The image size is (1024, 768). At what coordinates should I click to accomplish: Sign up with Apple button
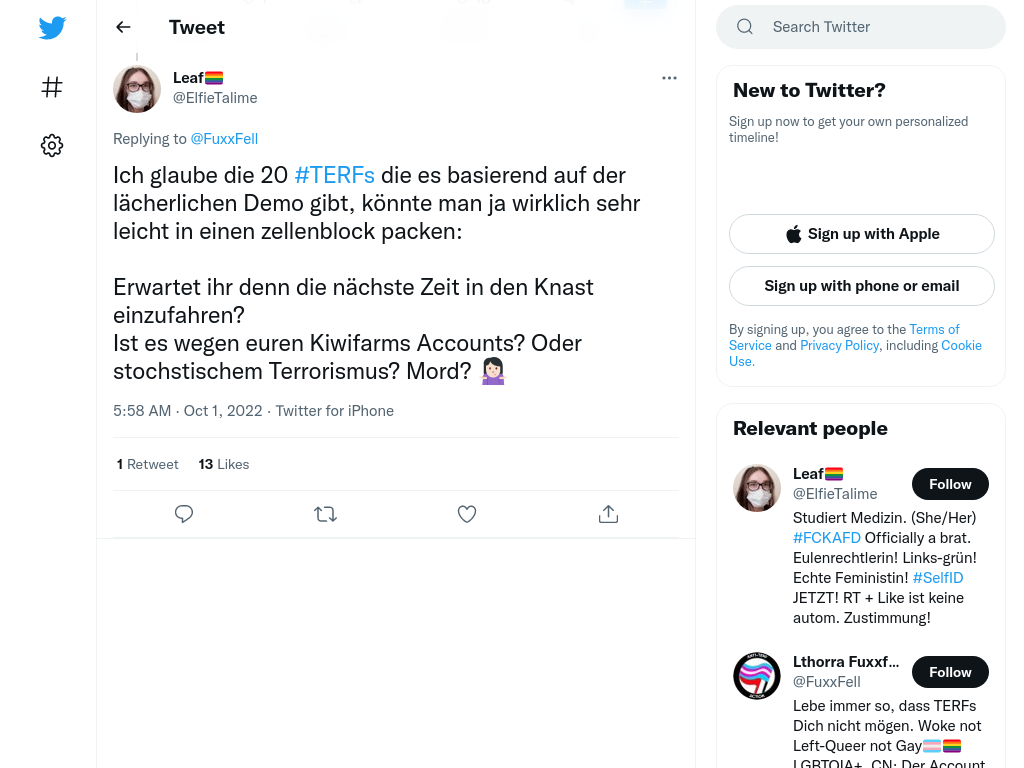click(x=861, y=234)
